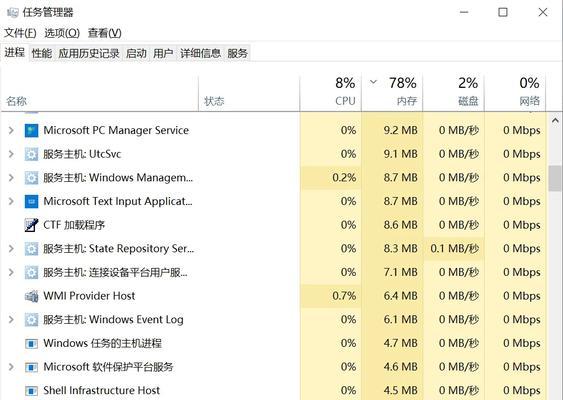This screenshot has height=400, width=563.
Task: Expand 服务主机: State Repository Service group
Action: (x=11, y=248)
